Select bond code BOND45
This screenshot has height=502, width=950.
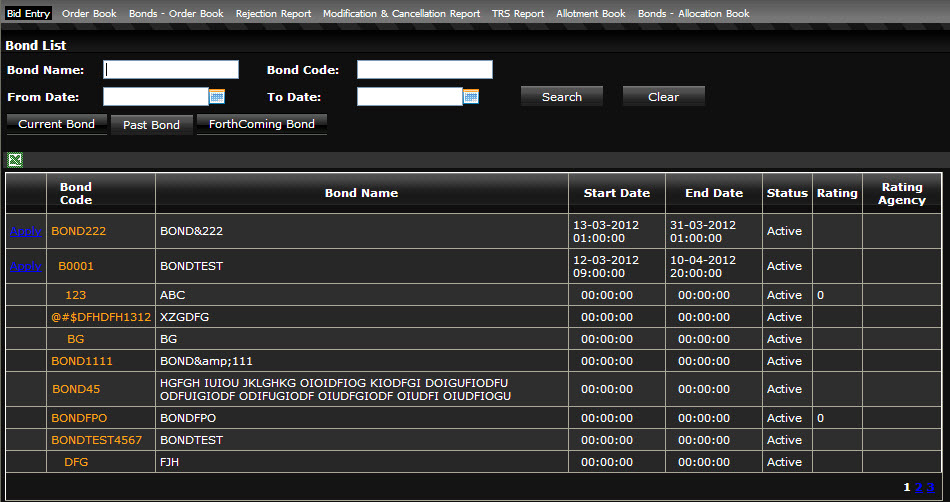tap(76, 389)
